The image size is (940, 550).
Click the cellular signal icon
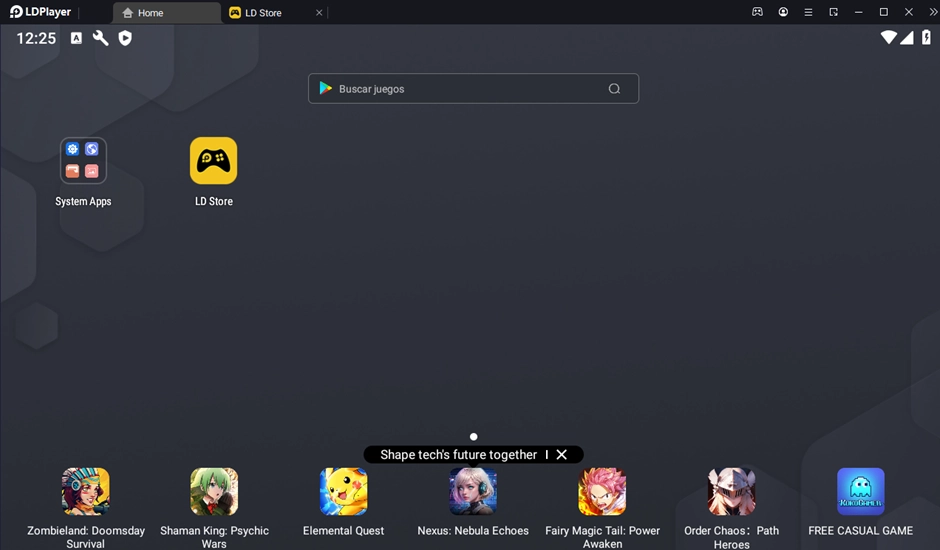tap(907, 38)
